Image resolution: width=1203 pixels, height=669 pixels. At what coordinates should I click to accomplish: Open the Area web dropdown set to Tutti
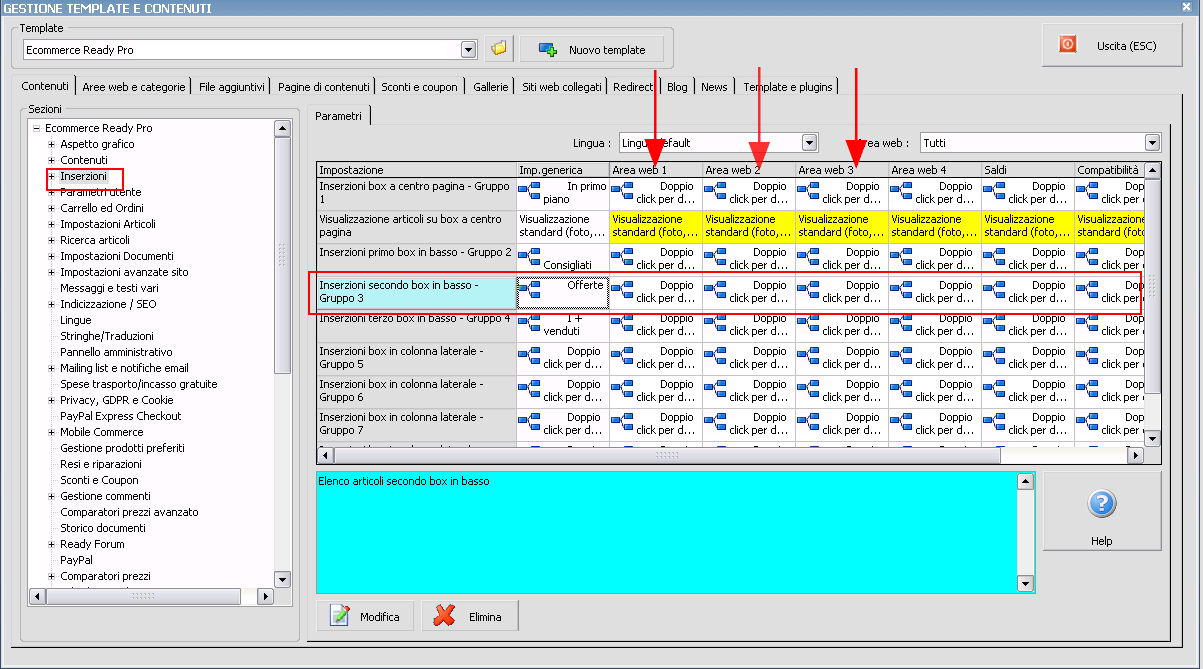coord(1152,143)
